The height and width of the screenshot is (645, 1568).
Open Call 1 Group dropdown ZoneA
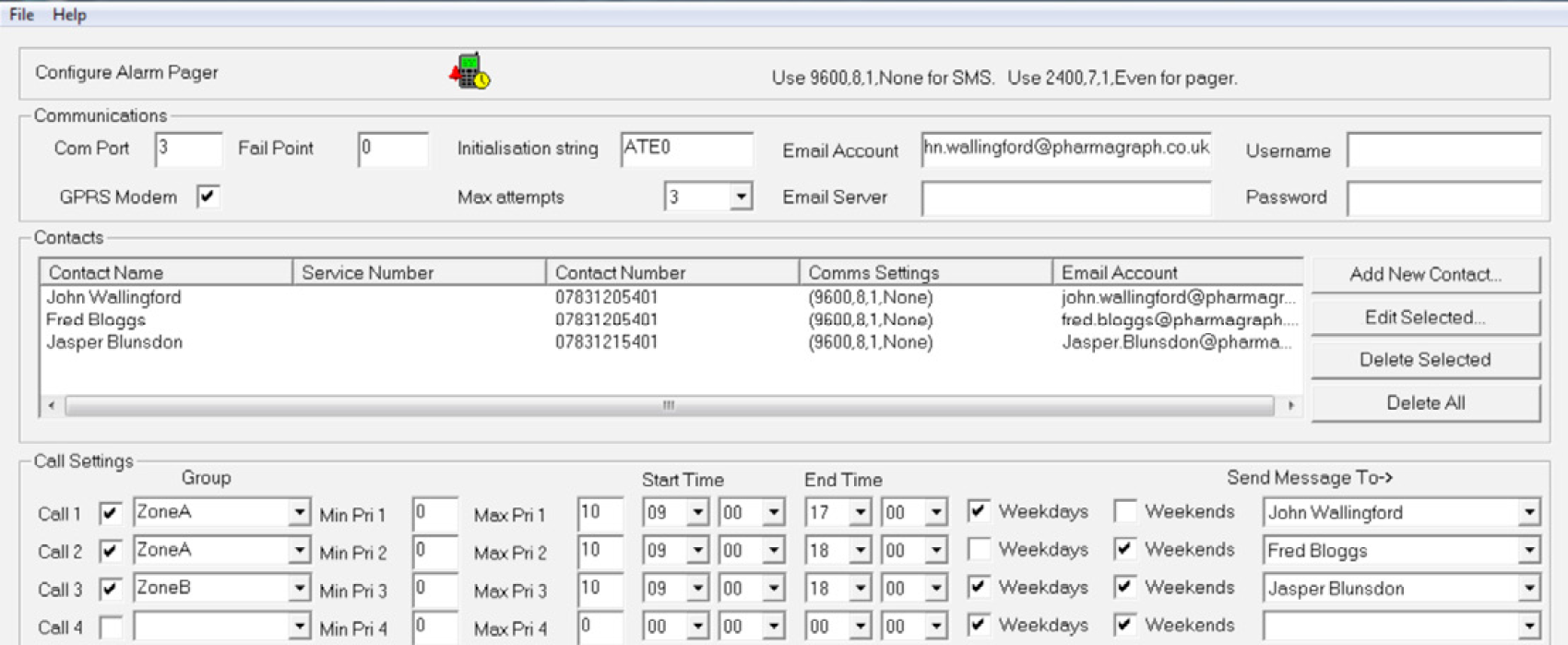pyautogui.click(x=299, y=512)
